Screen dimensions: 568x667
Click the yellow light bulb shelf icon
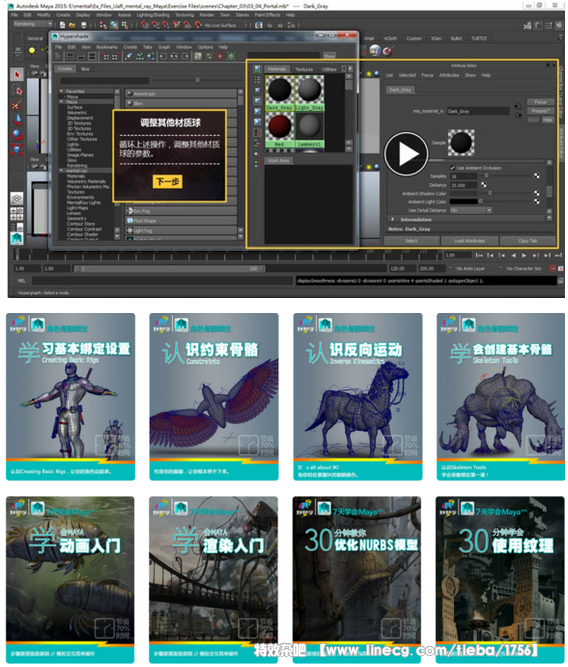tap(32, 50)
